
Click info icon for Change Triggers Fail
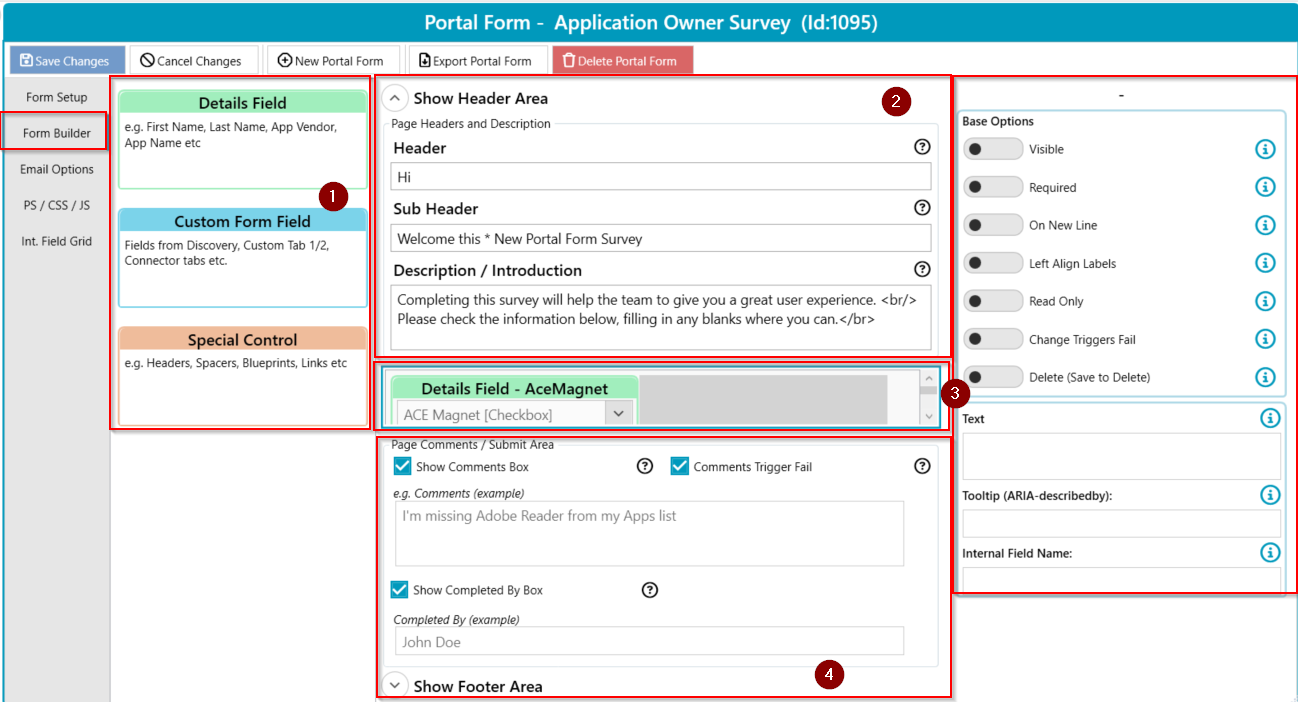click(1265, 339)
